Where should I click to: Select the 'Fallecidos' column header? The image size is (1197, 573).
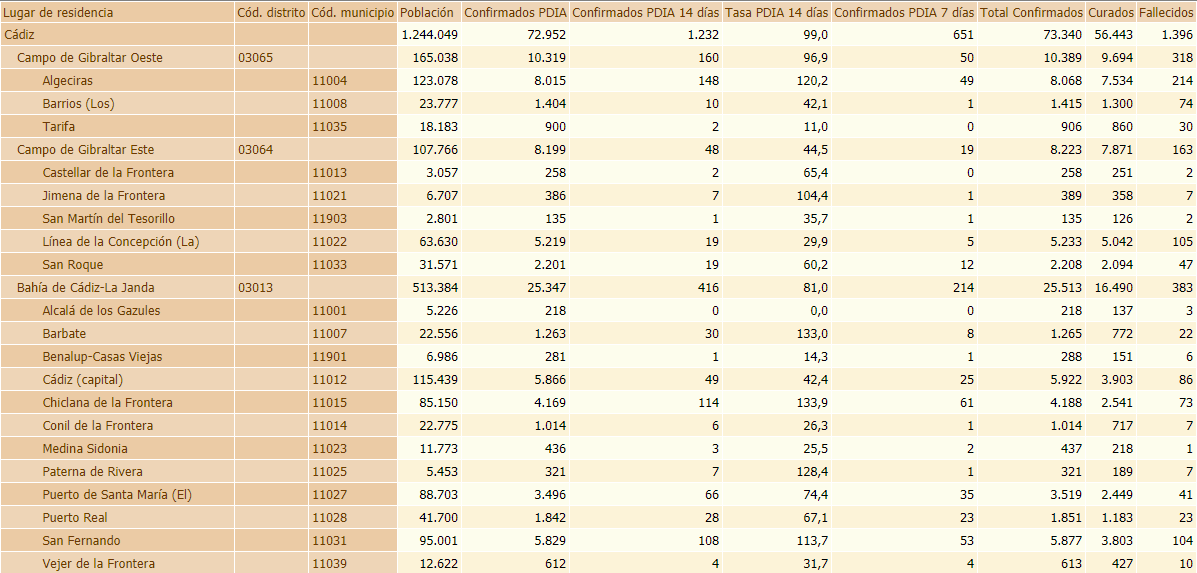point(1166,13)
